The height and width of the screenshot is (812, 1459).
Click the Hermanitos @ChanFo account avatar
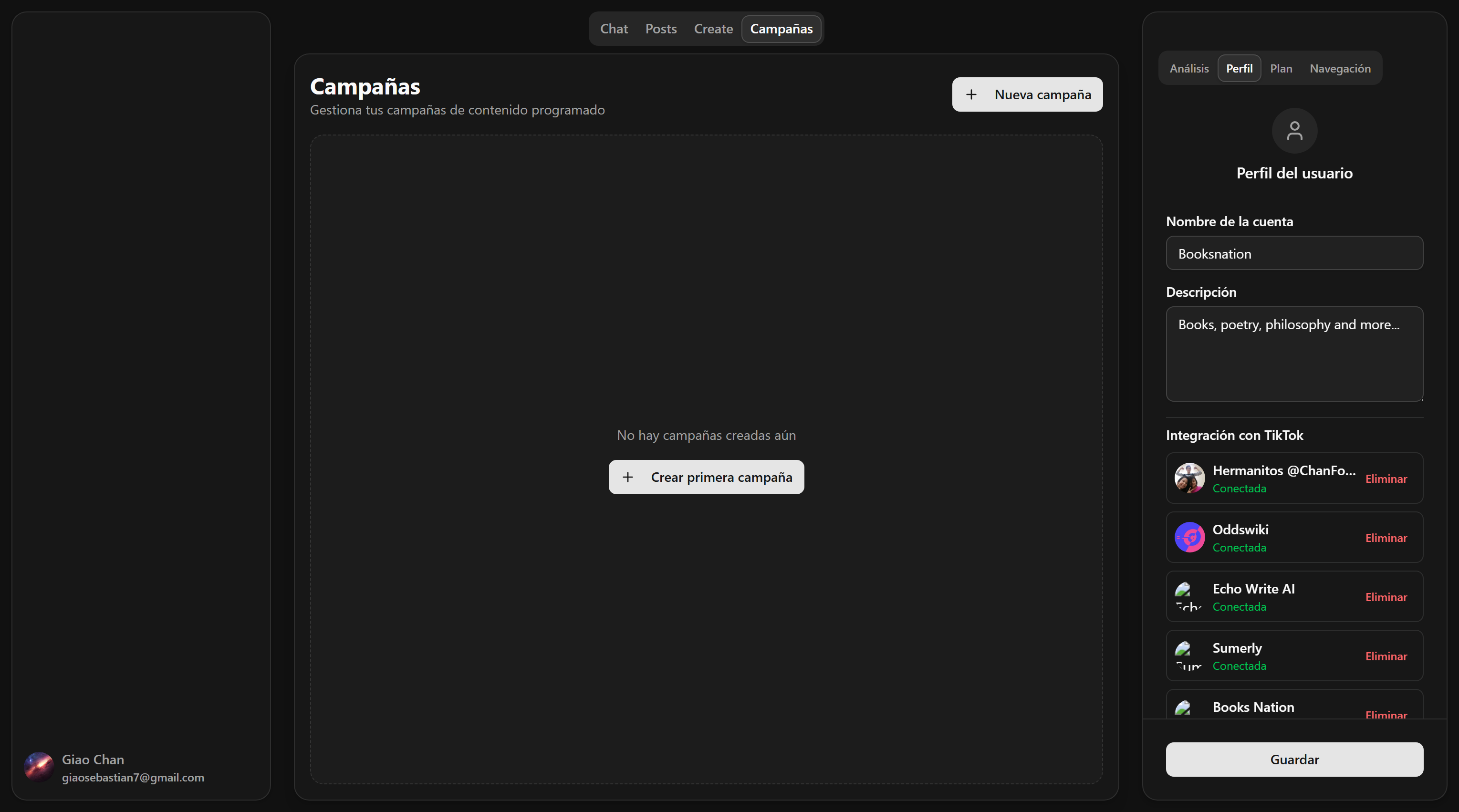pyautogui.click(x=1189, y=479)
